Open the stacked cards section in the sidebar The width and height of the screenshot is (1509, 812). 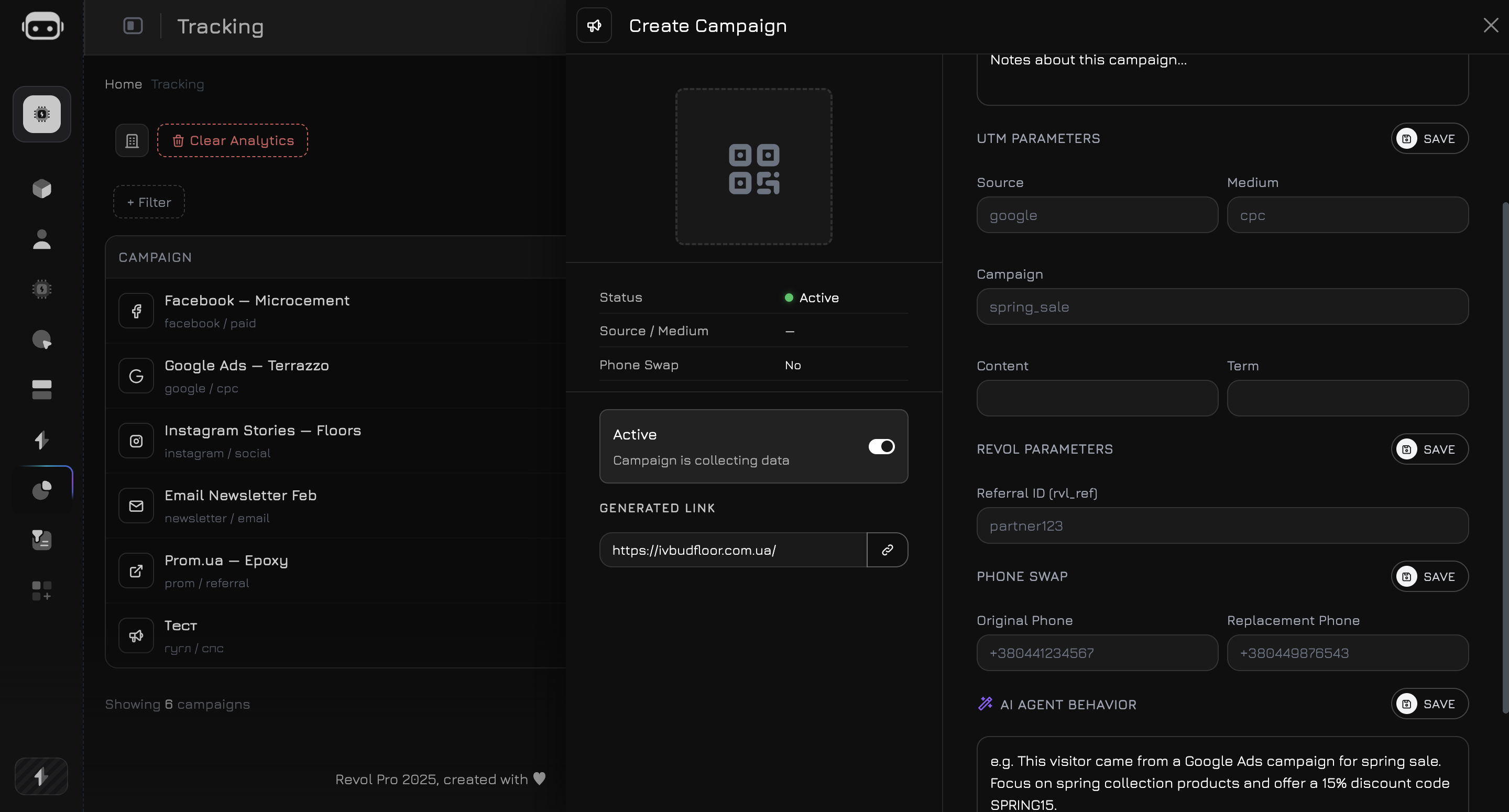[x=41, y=389]
